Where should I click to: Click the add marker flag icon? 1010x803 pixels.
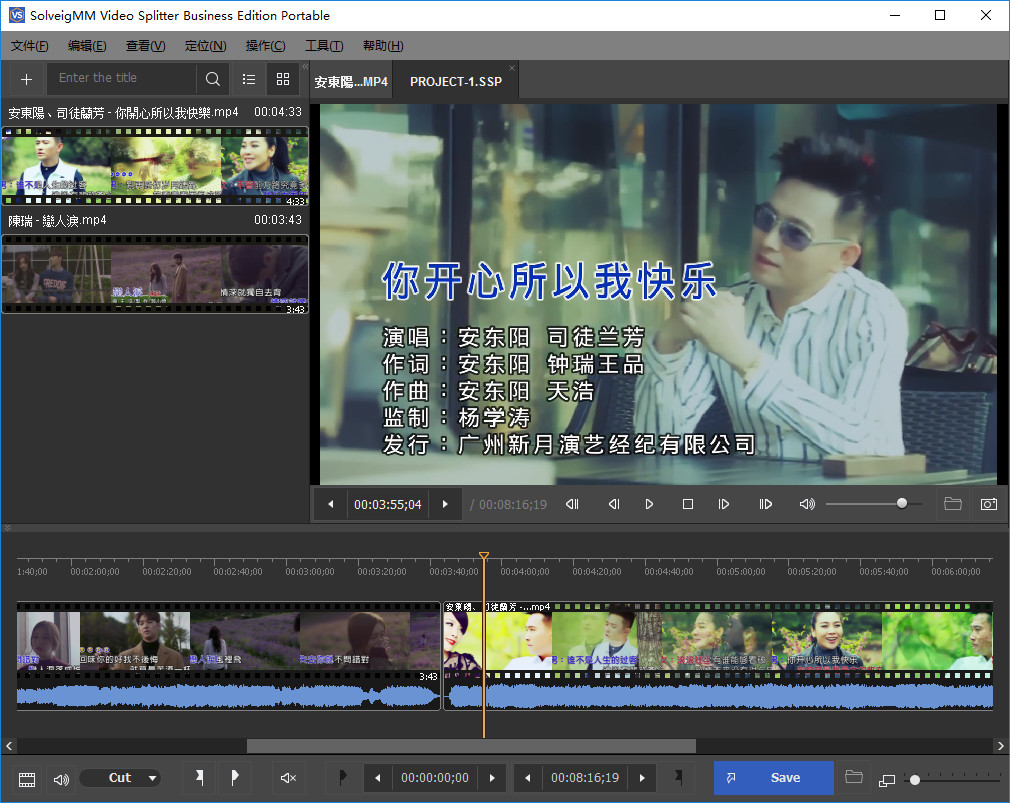coord(200,777)
